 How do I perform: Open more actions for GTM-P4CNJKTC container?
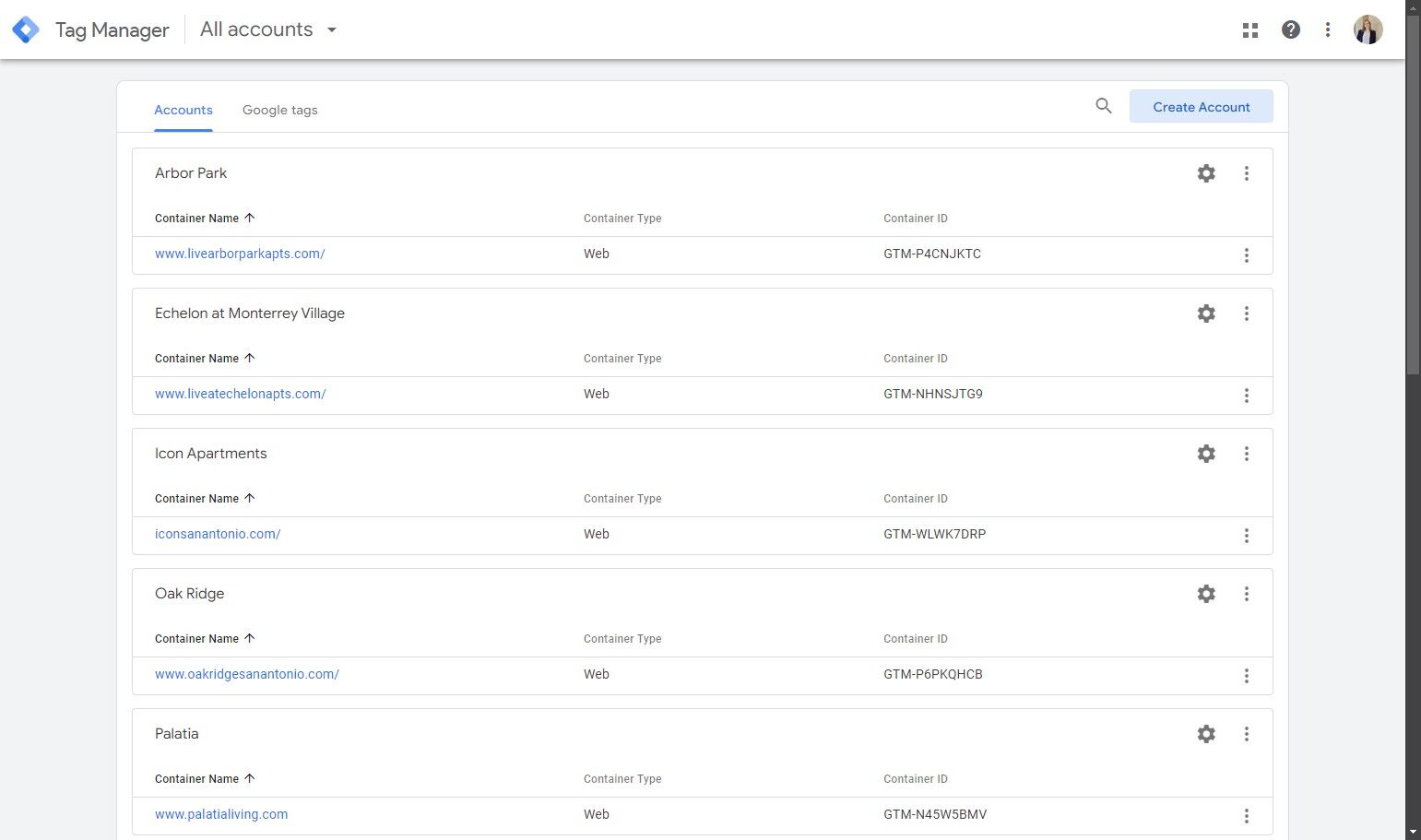tap(1247, 255)
